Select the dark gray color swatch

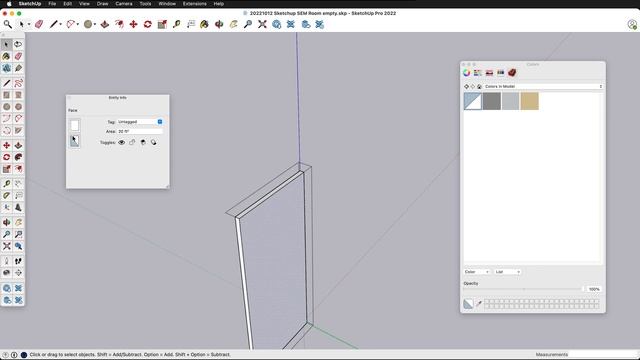click(x=491, y=101)
